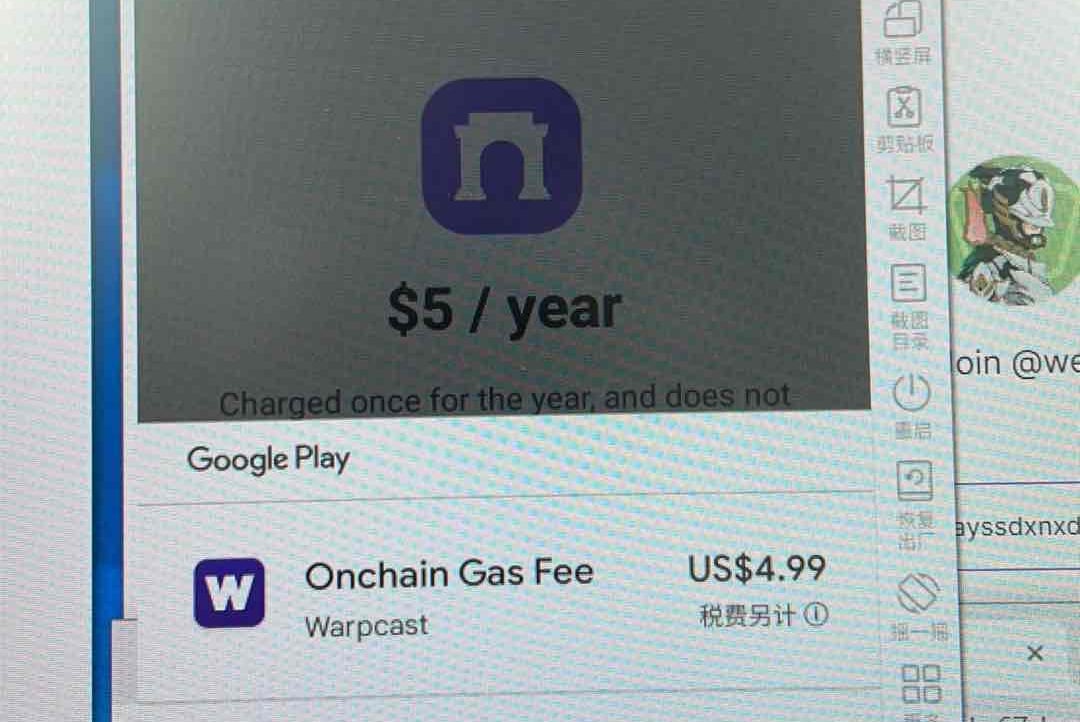
Task: Open the screenshot folder (截图目录)
Action: tap(909, 306)
